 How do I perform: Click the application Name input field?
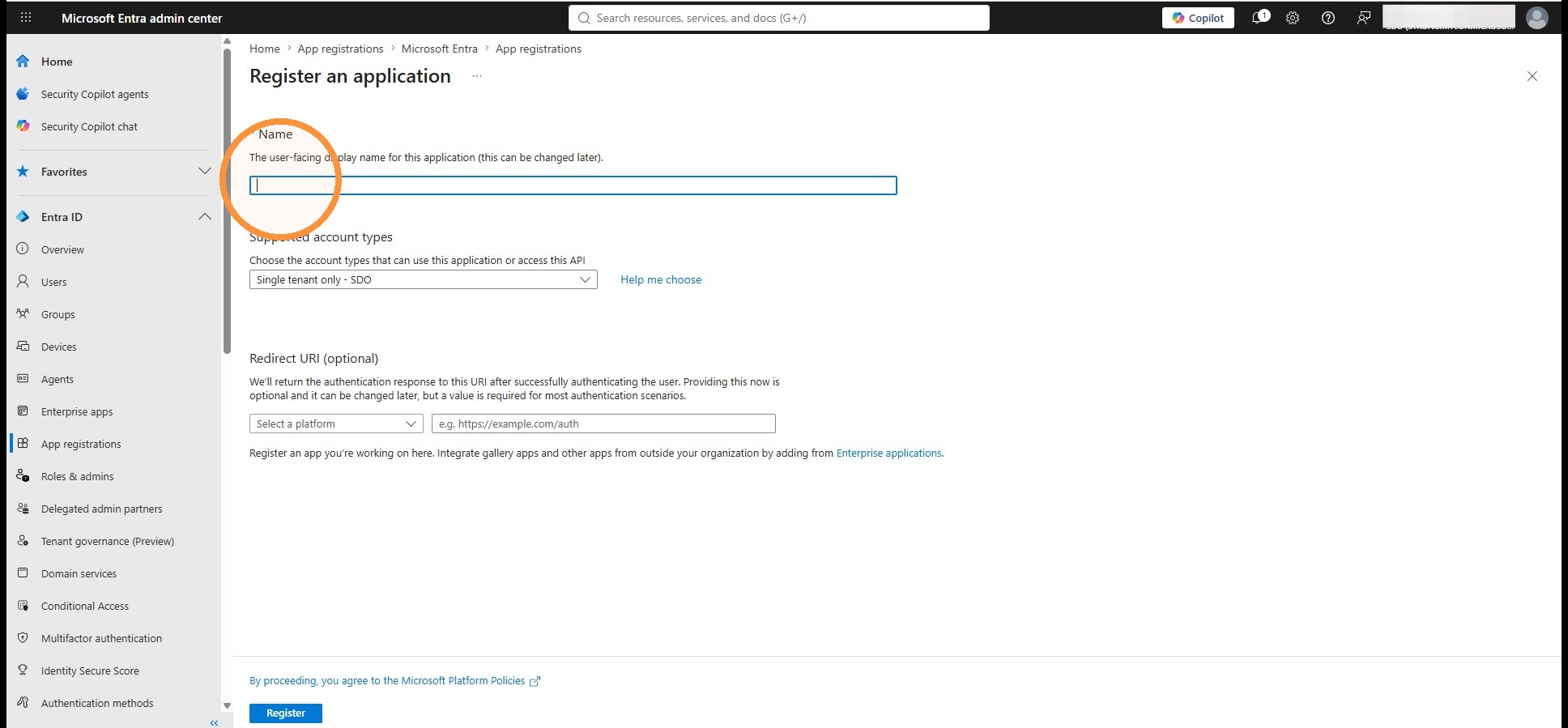pyautogui.click(x=573, y=185)
